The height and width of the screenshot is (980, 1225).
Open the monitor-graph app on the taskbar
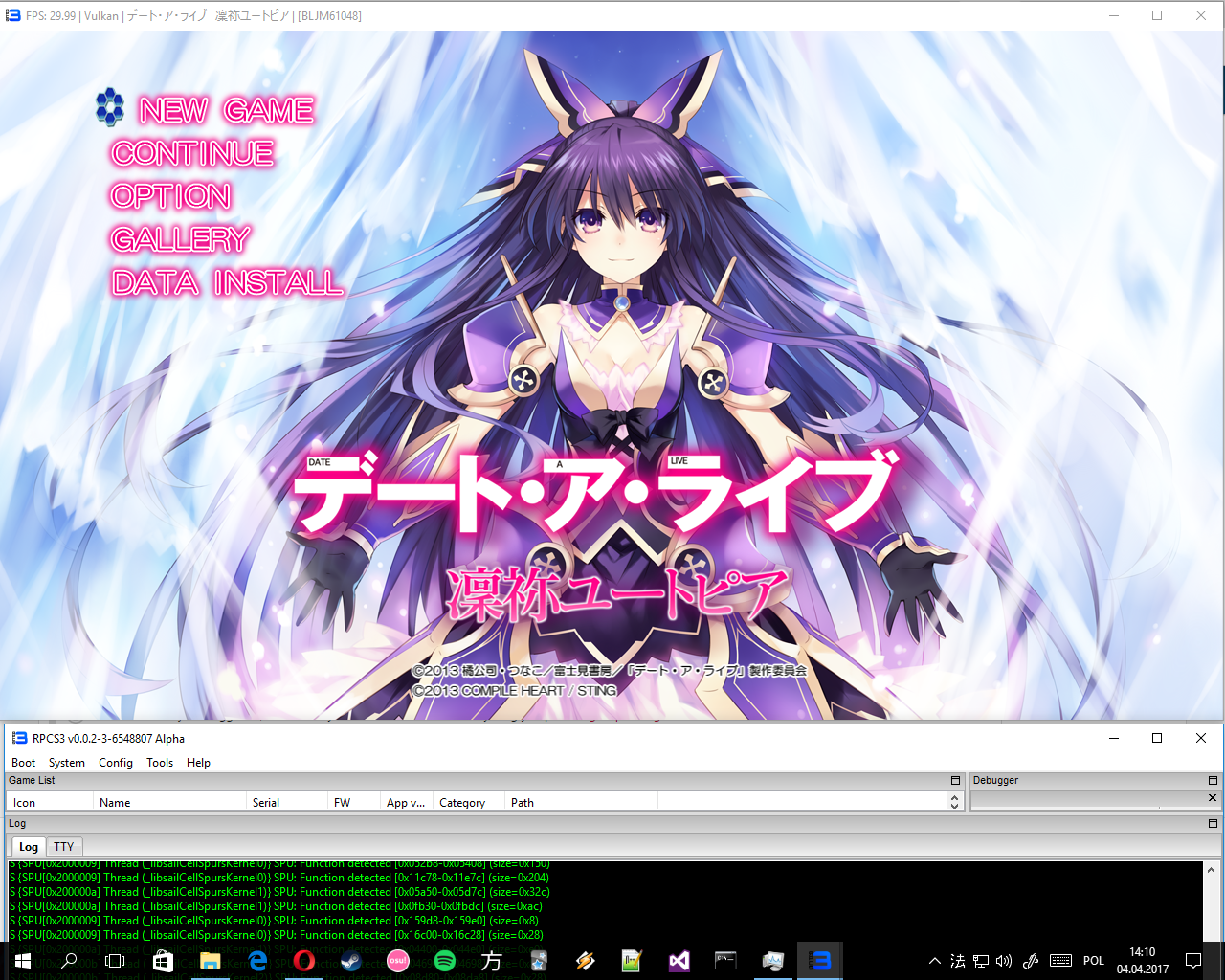[x=773, y=961]
